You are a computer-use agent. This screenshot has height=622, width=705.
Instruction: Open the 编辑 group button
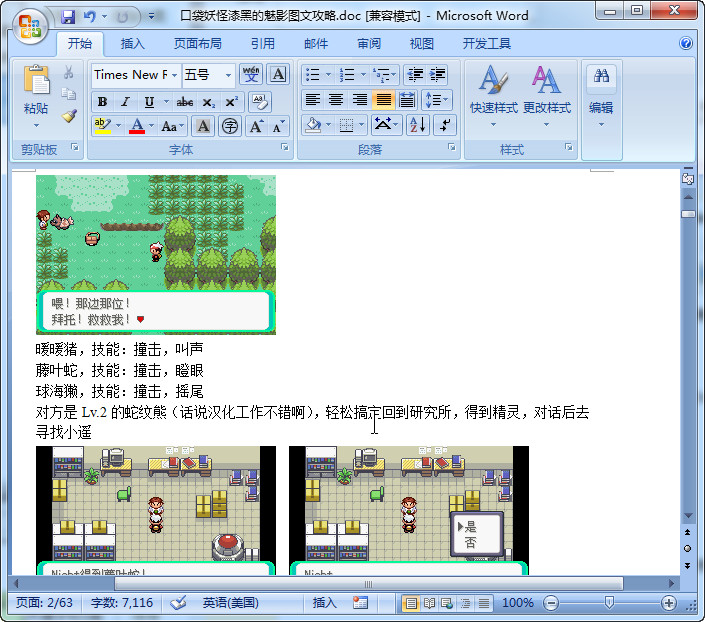coord(601,97)
